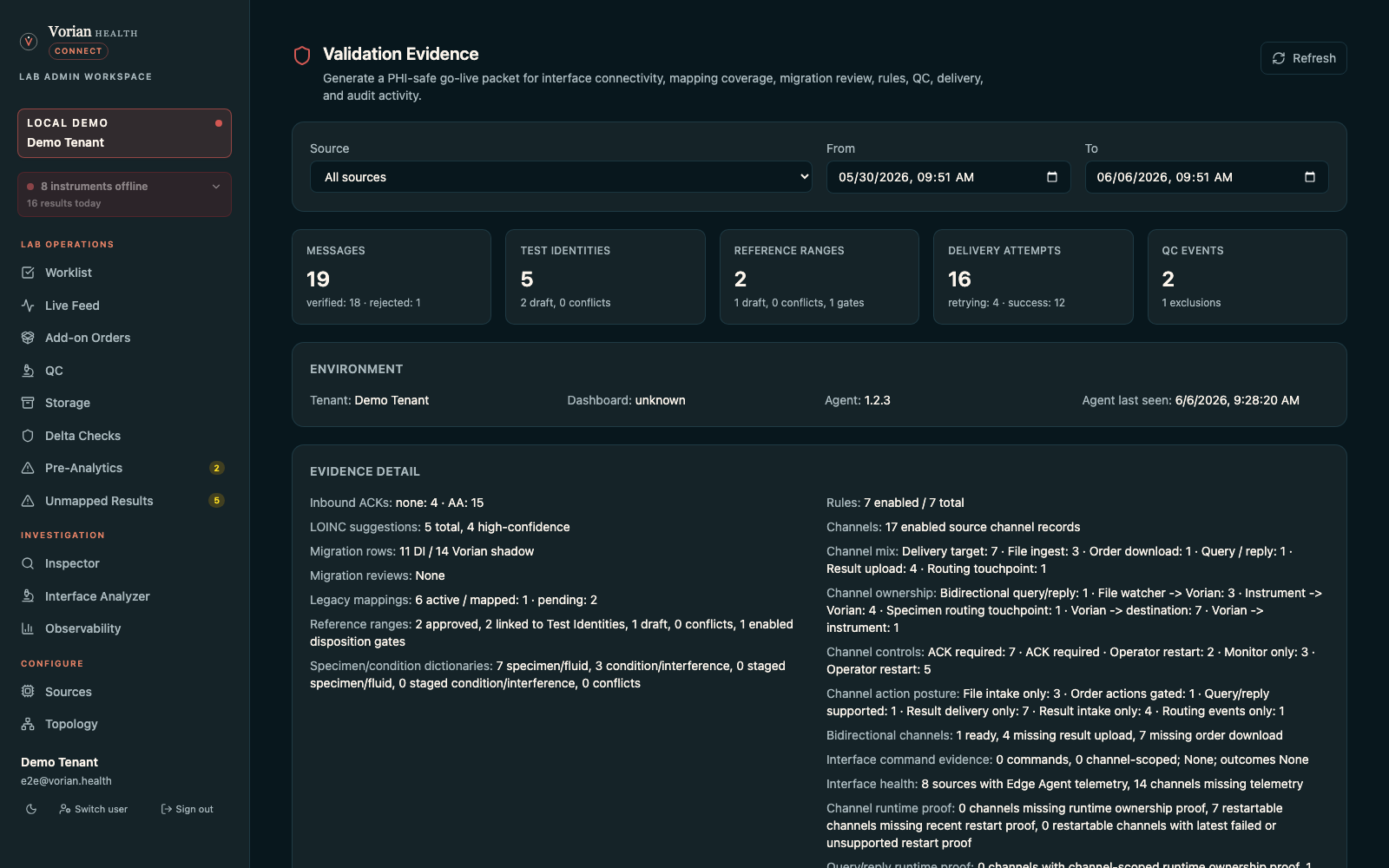Click 'Agent last seen' timestamp
This screenshot has width=1389, height=868.
(1190, 400)
